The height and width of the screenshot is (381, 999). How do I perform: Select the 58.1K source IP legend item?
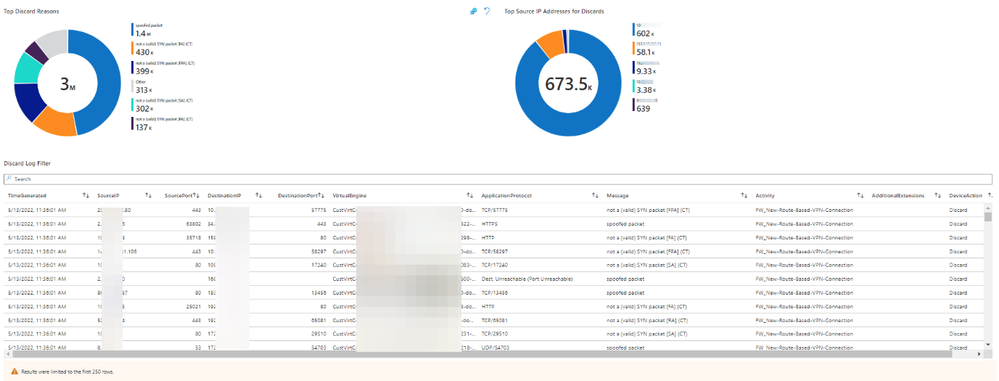[646, 48]
